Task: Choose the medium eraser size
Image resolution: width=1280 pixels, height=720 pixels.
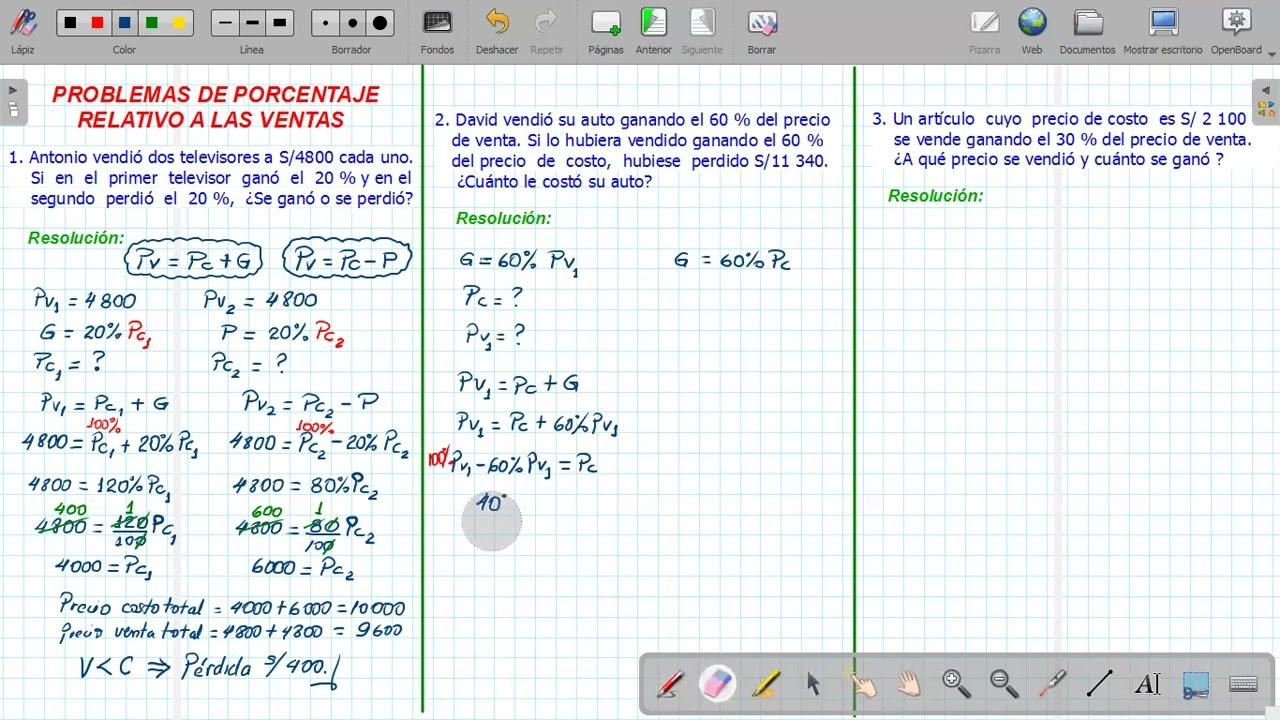Action: pos(352,23)
